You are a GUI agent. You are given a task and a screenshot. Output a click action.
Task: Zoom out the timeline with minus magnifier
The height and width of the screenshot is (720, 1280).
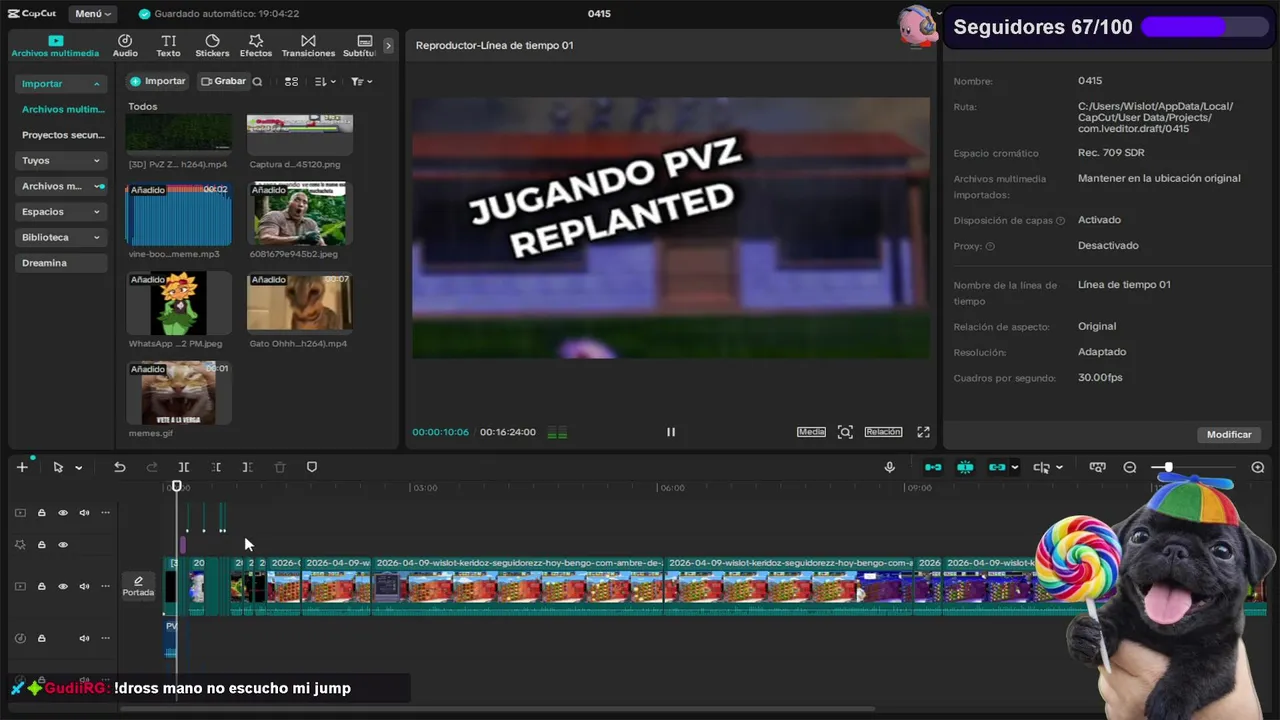click(1130, 467)
